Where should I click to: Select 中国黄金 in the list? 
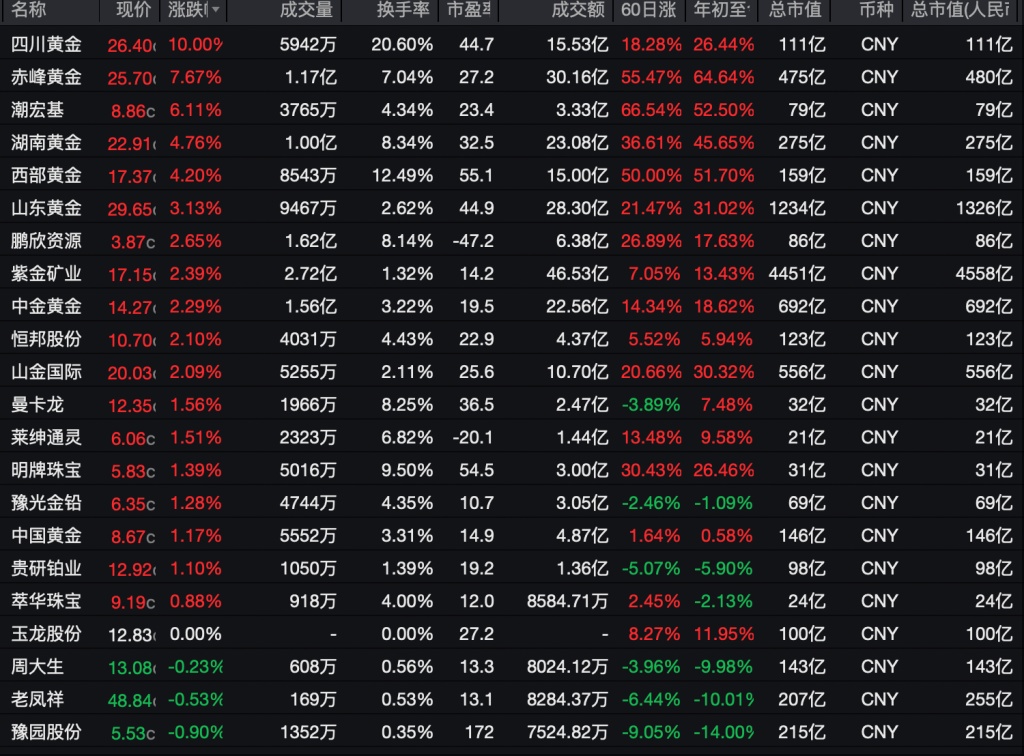point(46,535)
